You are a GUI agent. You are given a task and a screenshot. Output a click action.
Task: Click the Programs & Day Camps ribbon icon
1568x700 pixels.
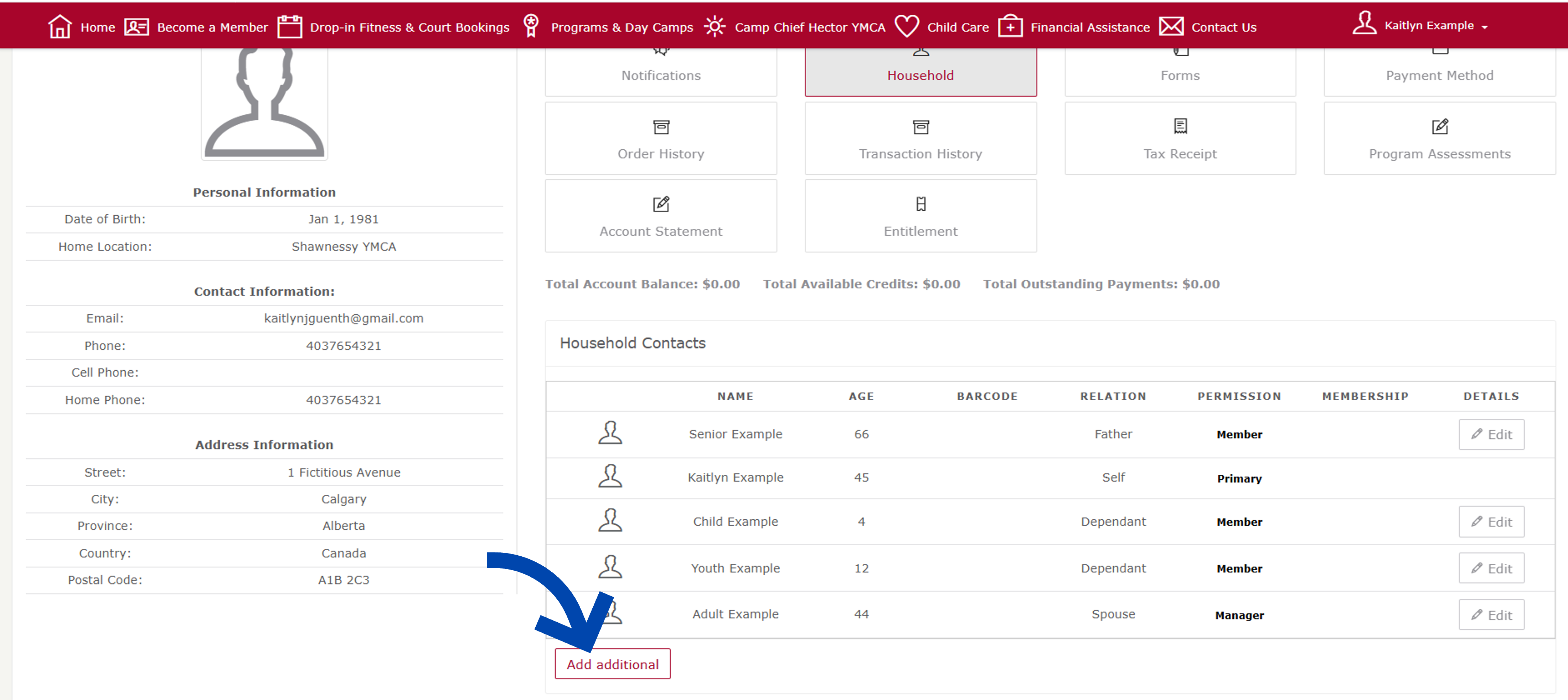pyautogui.click(x=531, y=27)
